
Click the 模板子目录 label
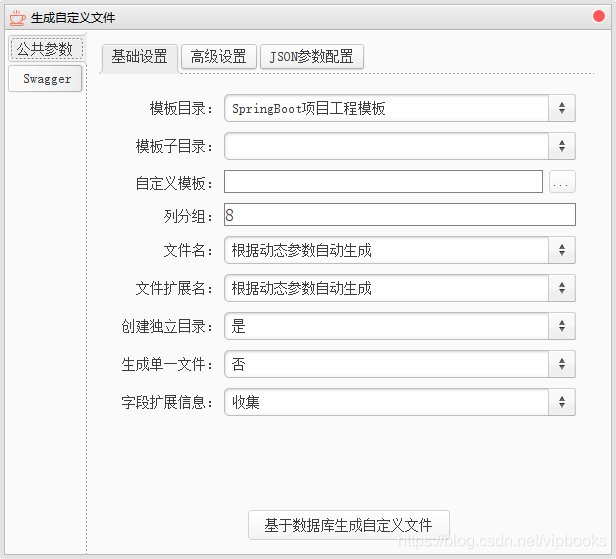[174, 147]
